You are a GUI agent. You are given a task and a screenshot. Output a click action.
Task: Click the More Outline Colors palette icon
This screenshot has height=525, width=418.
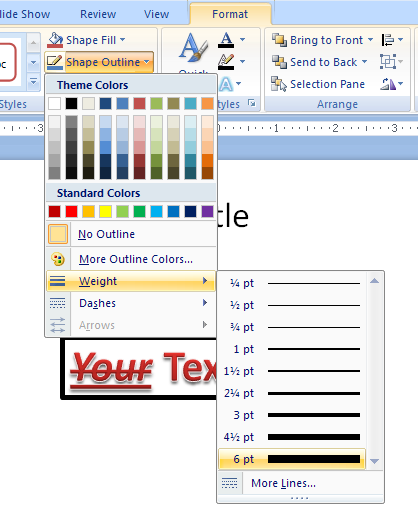point(58,259)
